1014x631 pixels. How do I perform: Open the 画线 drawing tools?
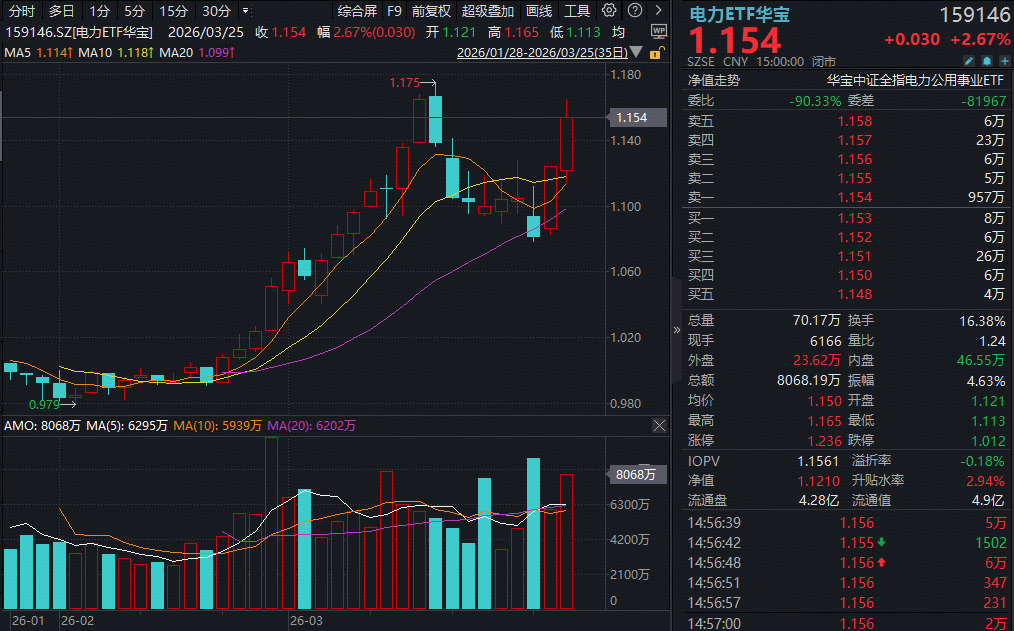tap(539, 11)
